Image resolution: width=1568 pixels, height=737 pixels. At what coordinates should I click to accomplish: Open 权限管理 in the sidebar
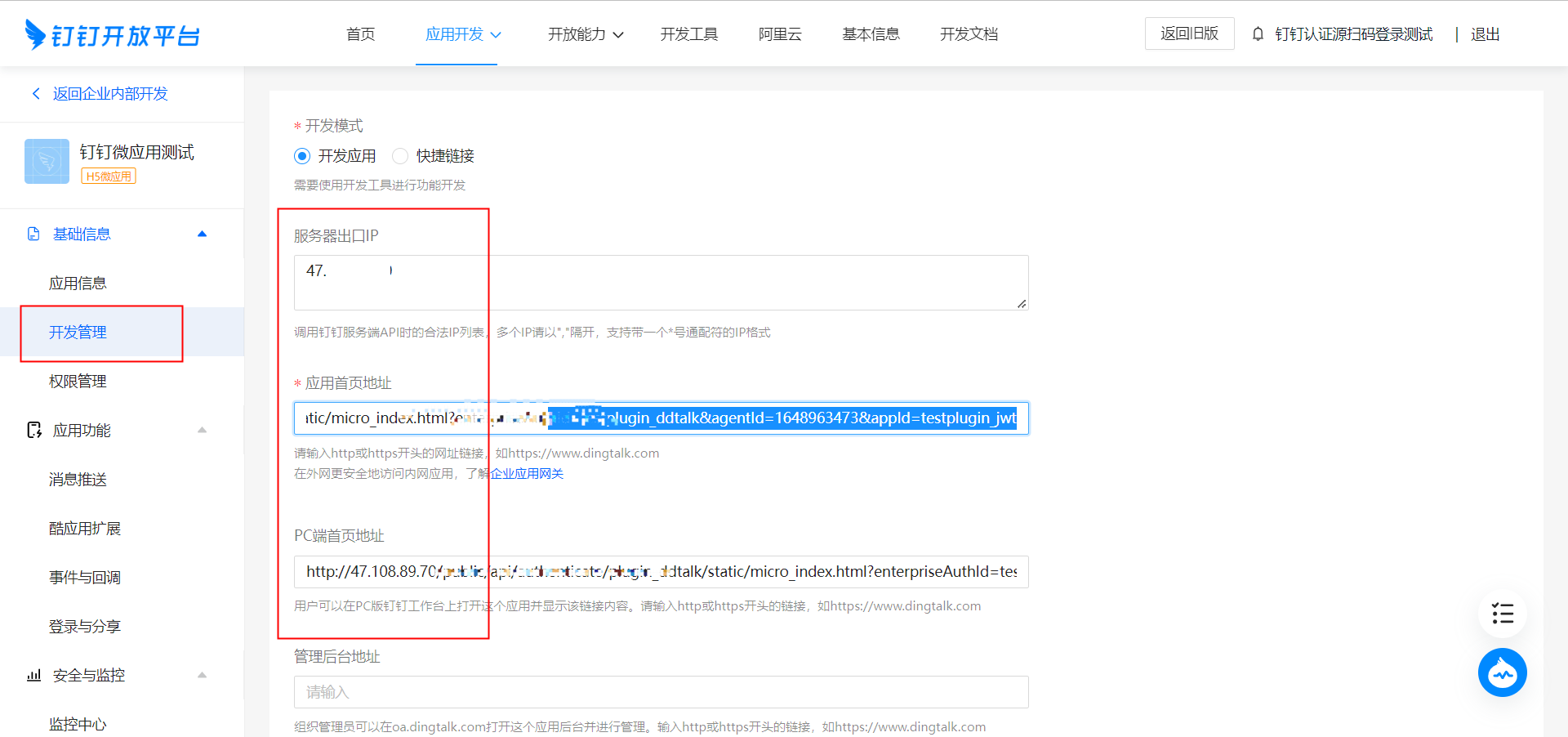click(78, 382)
